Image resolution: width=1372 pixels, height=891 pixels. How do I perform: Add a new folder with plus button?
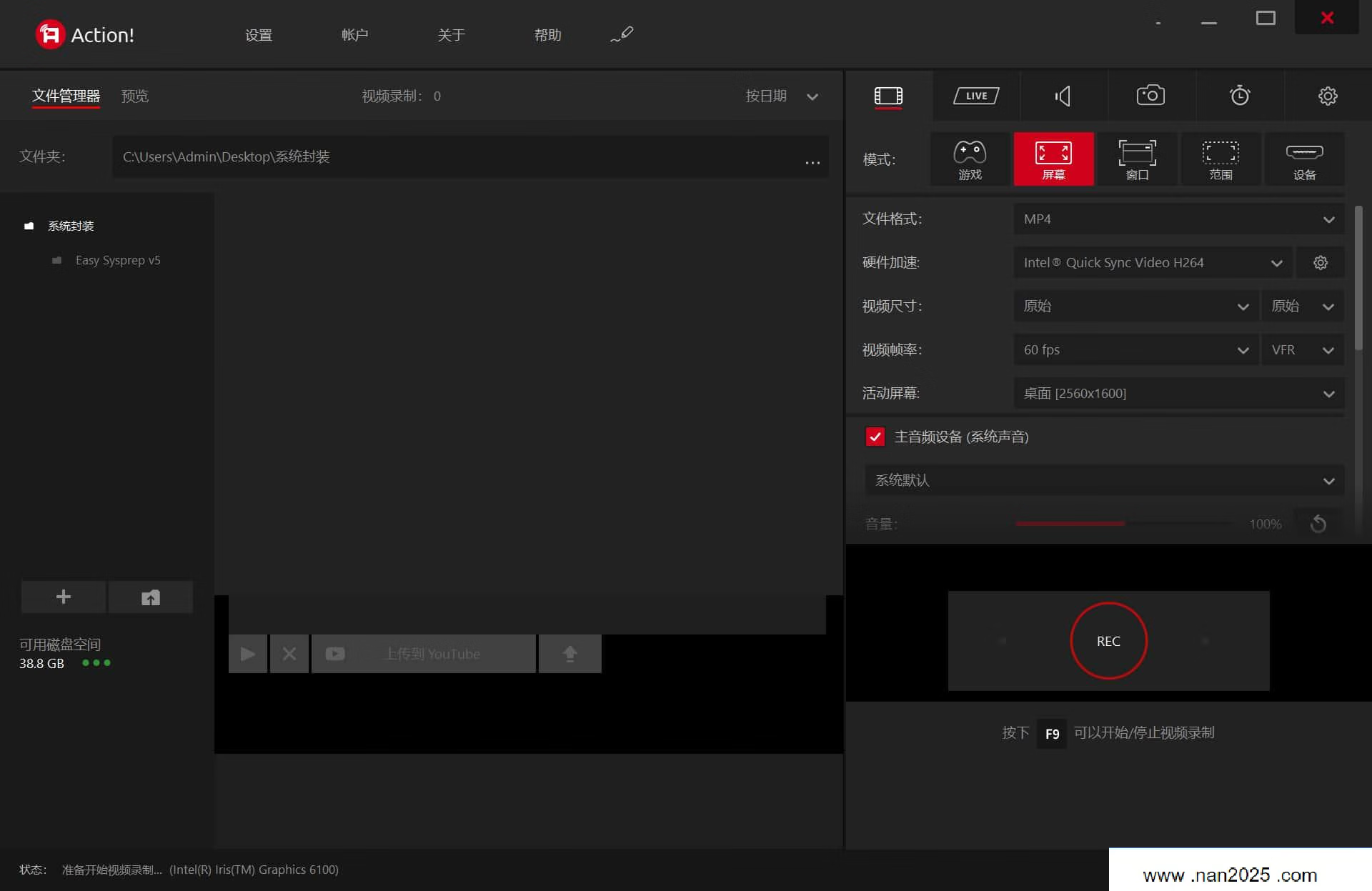point(64,597)
